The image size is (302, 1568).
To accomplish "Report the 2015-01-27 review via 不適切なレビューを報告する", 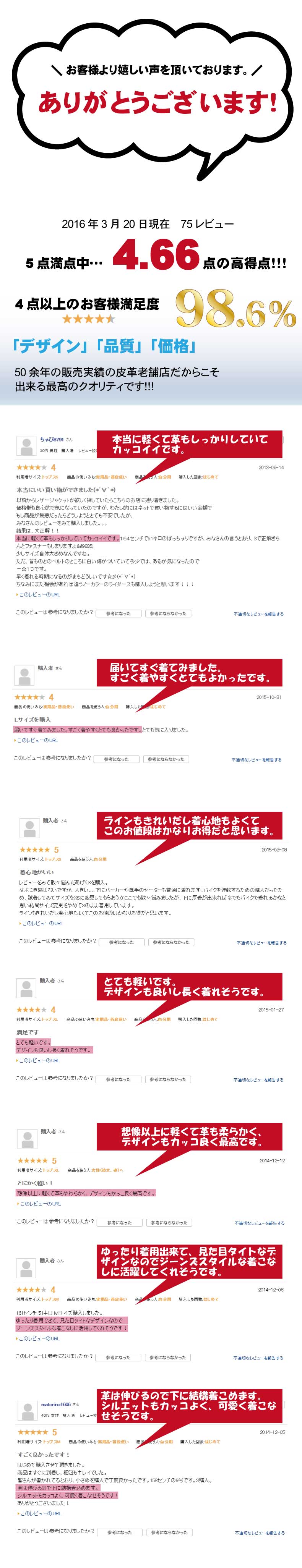I will pyautogui.click(x=258, y=1080).
